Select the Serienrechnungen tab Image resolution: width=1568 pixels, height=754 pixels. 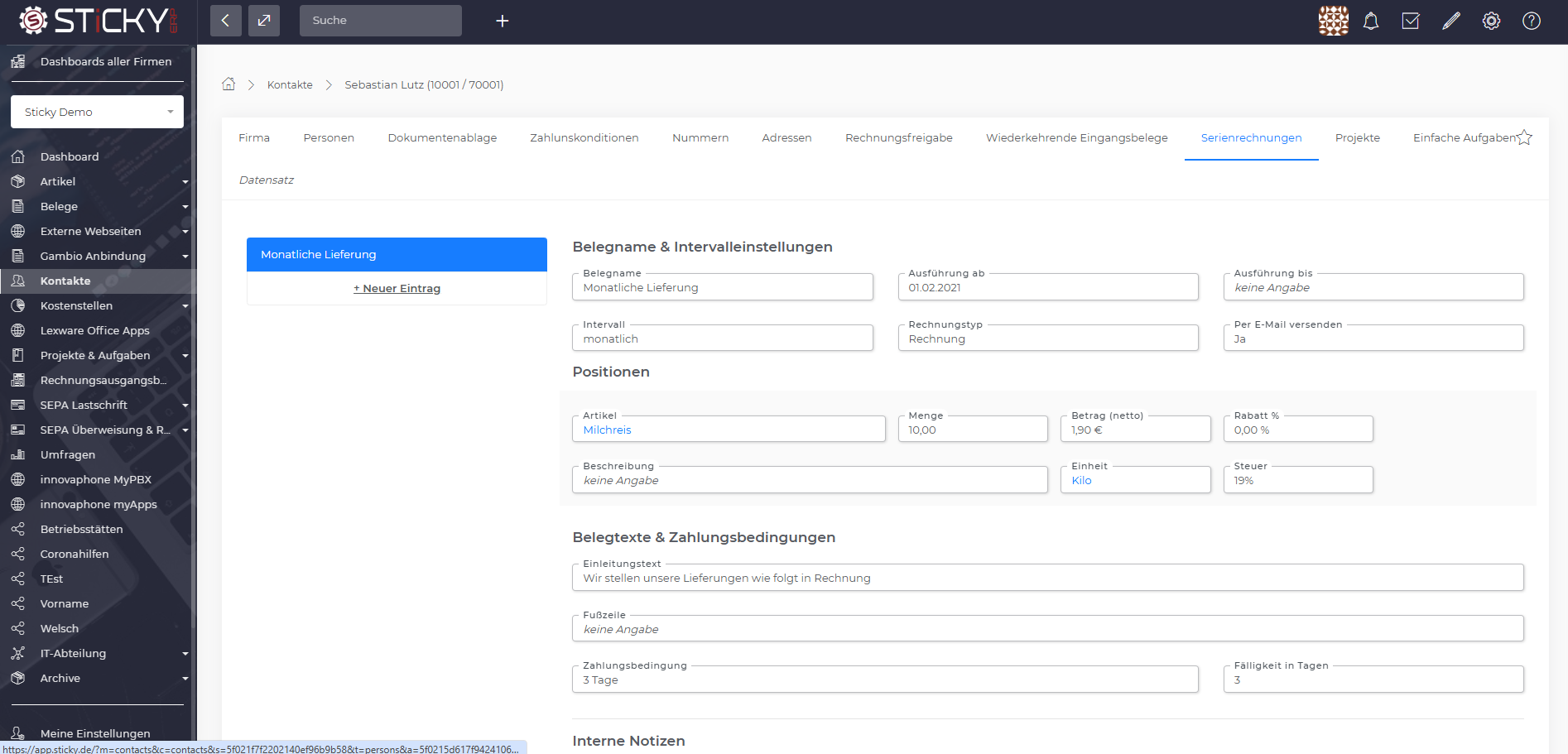(1251, 137)
